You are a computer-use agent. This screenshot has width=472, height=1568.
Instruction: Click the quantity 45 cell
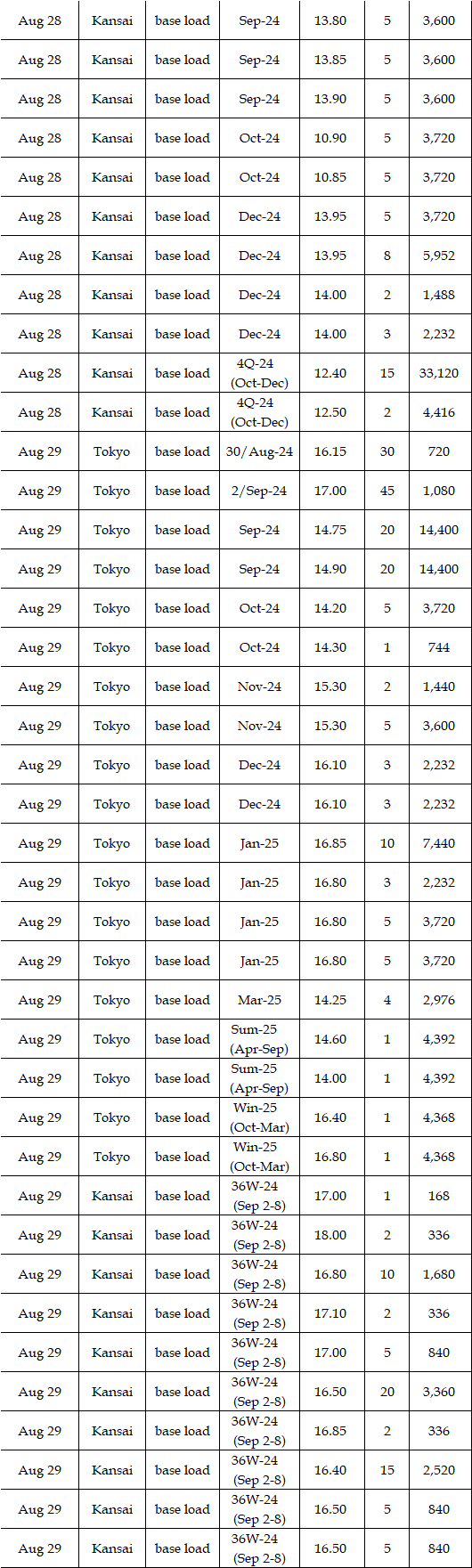(387, 491)
